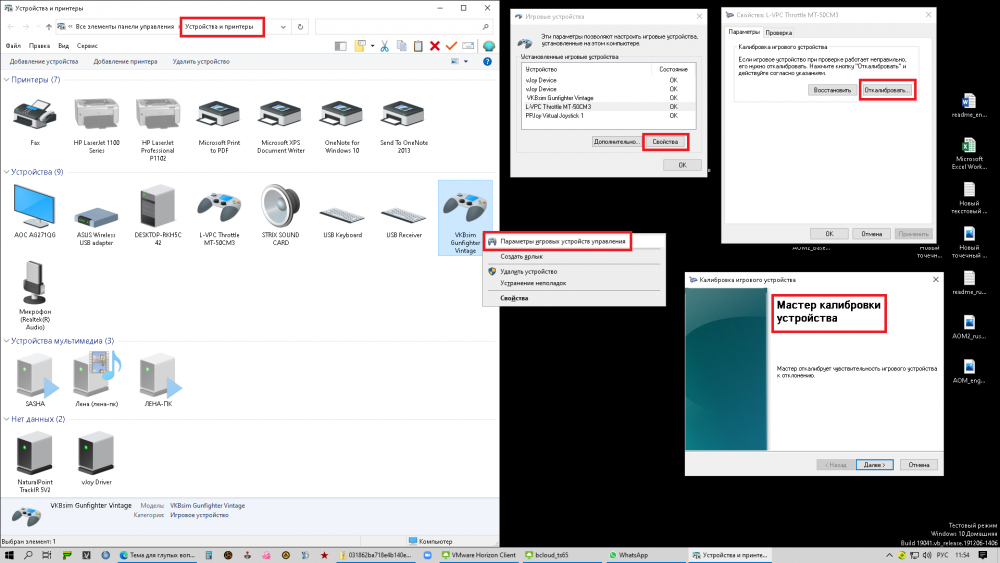The image size is (1000, 563).
Task: Click the scissors Cut toolbar icon
Action: (384, 46)
